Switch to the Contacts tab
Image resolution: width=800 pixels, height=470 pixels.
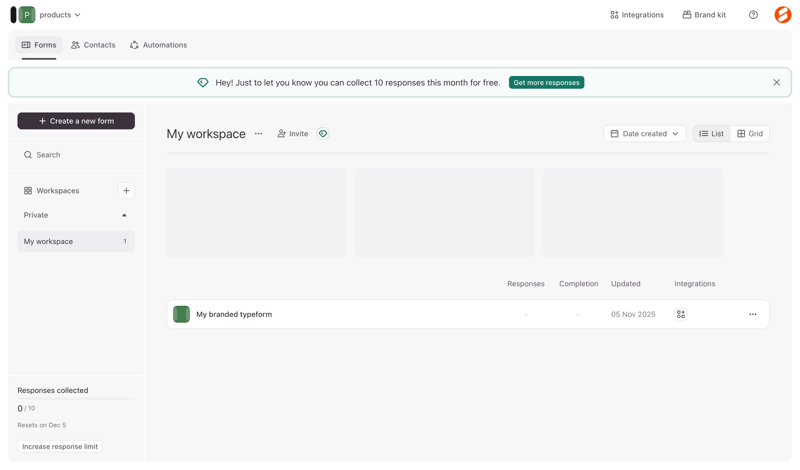tap(93, 45)
